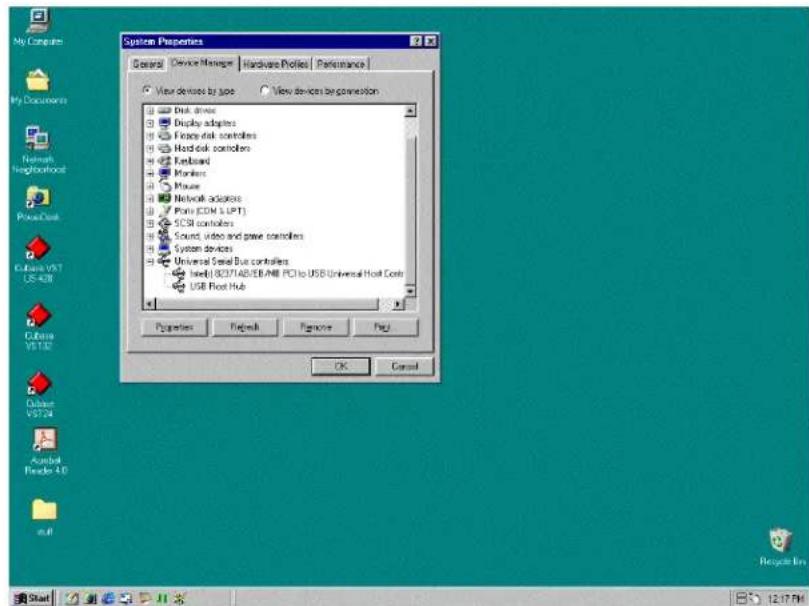Click the Hard disk controllers icon

click(165, 148)
